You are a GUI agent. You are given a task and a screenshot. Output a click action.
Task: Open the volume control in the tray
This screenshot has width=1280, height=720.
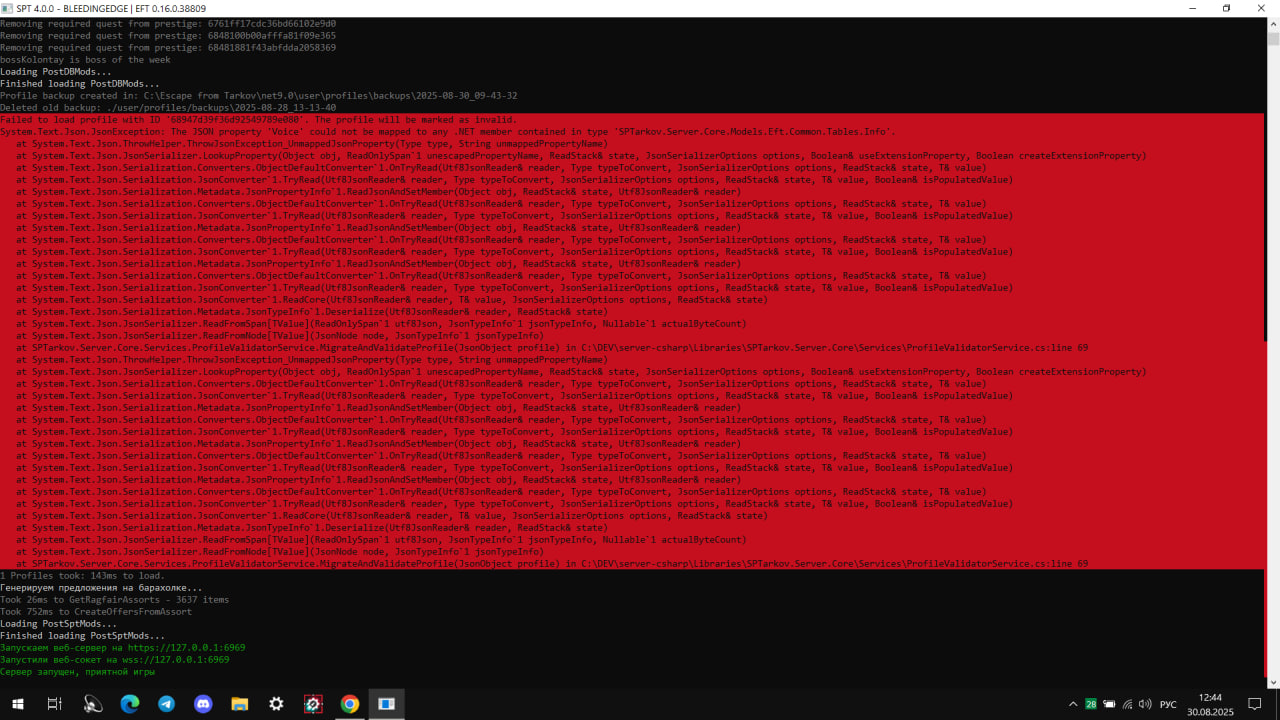coord(1145,704)
